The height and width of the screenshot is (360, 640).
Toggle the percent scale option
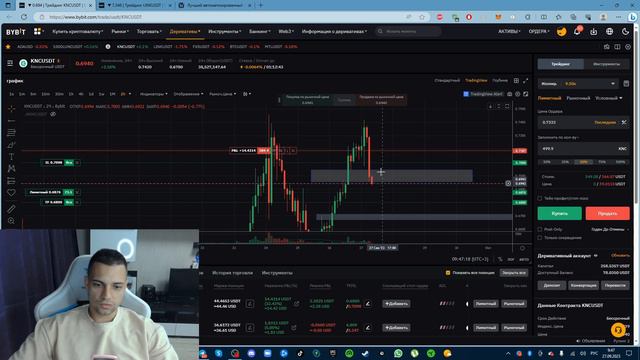point(500,259)
